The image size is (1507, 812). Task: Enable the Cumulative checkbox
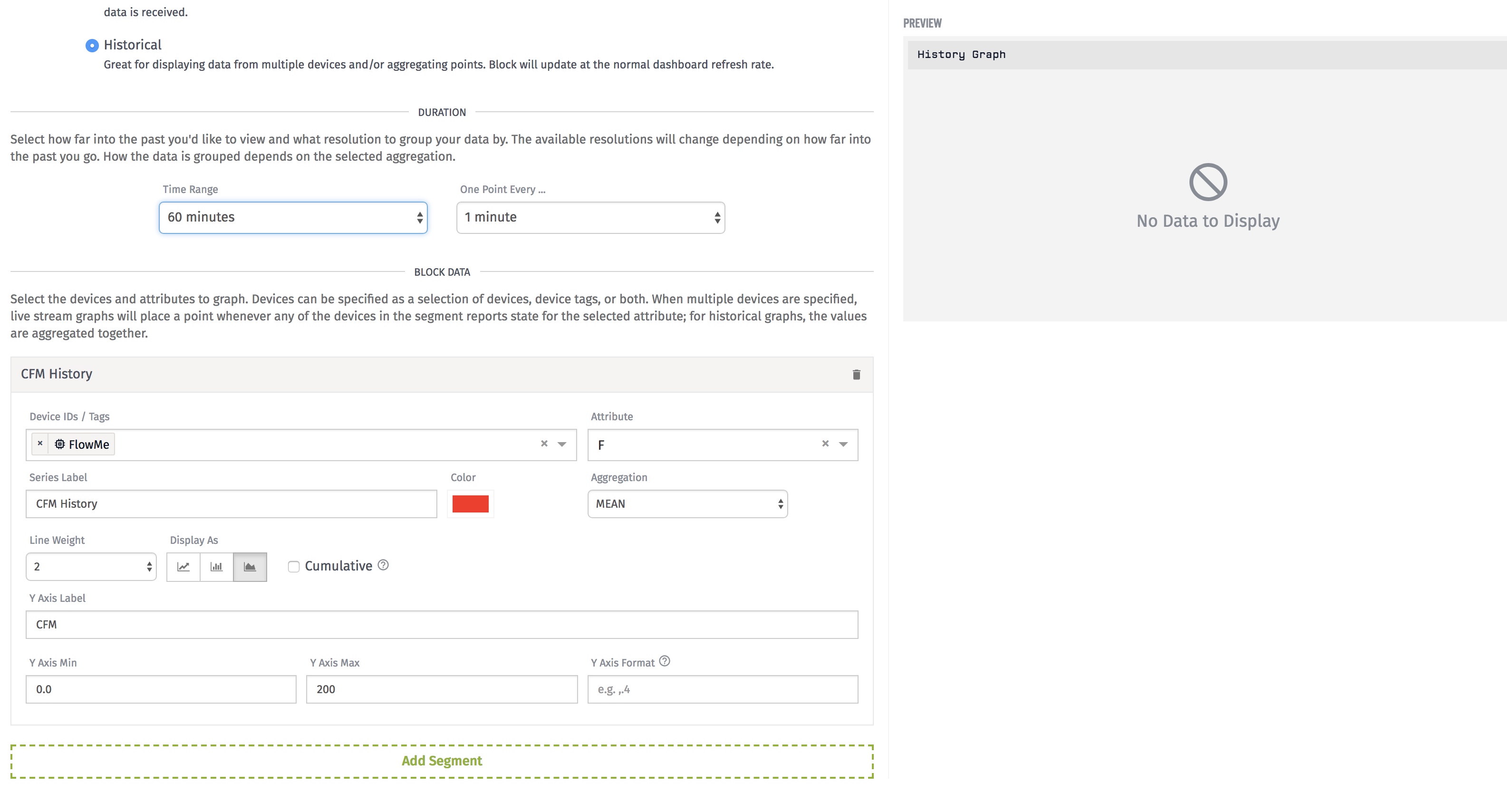pos(294,566)
